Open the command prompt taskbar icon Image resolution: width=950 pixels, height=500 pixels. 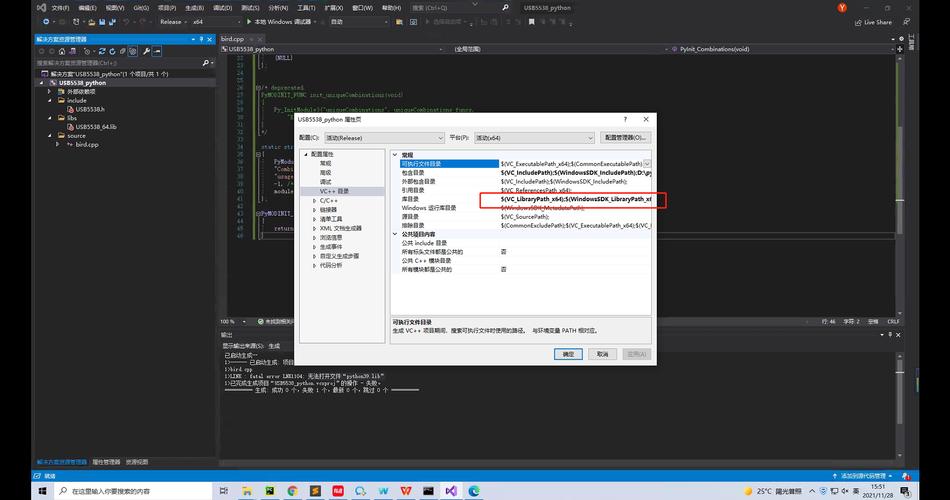428,491
